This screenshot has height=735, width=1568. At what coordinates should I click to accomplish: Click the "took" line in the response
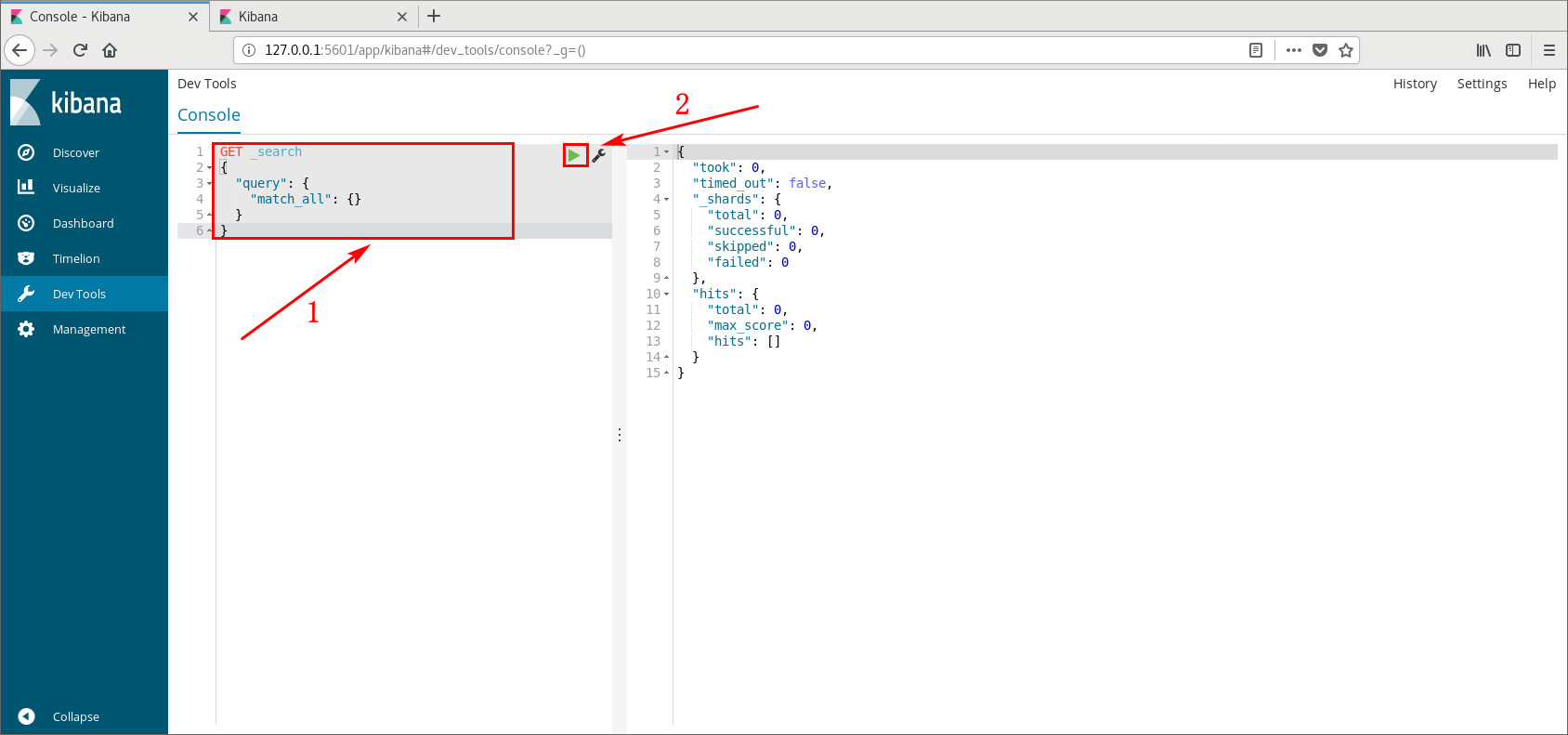729,167
